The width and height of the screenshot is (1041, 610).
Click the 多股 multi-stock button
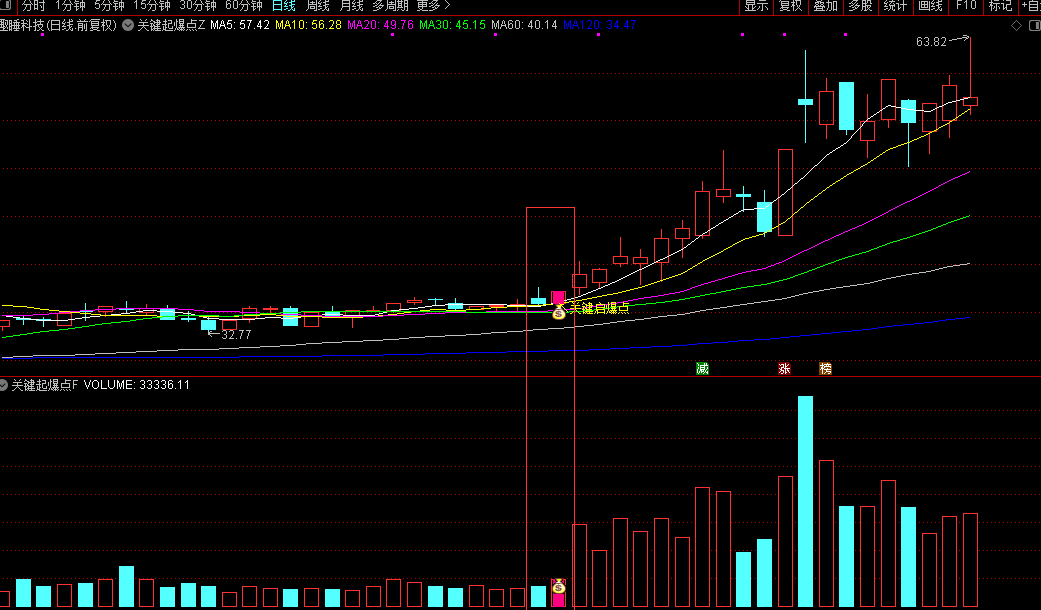tap(860, 6)
